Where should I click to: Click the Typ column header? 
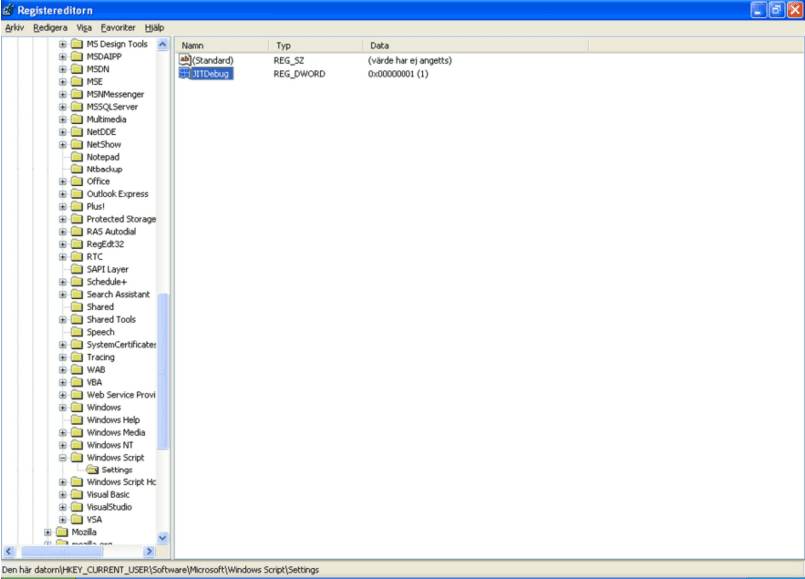pyautogui.click(x=315, y=46)
